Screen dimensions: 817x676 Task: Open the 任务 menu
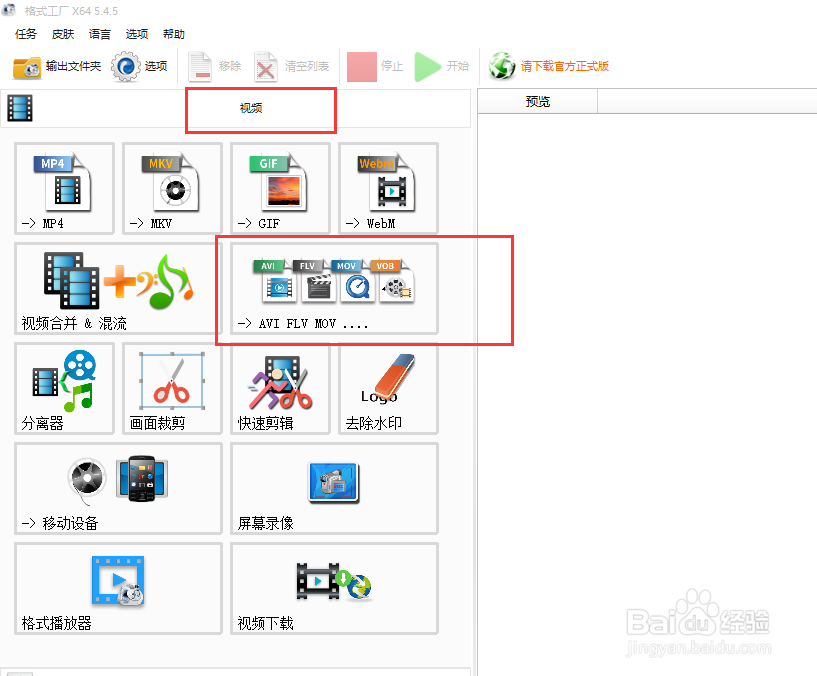[26, 34]
